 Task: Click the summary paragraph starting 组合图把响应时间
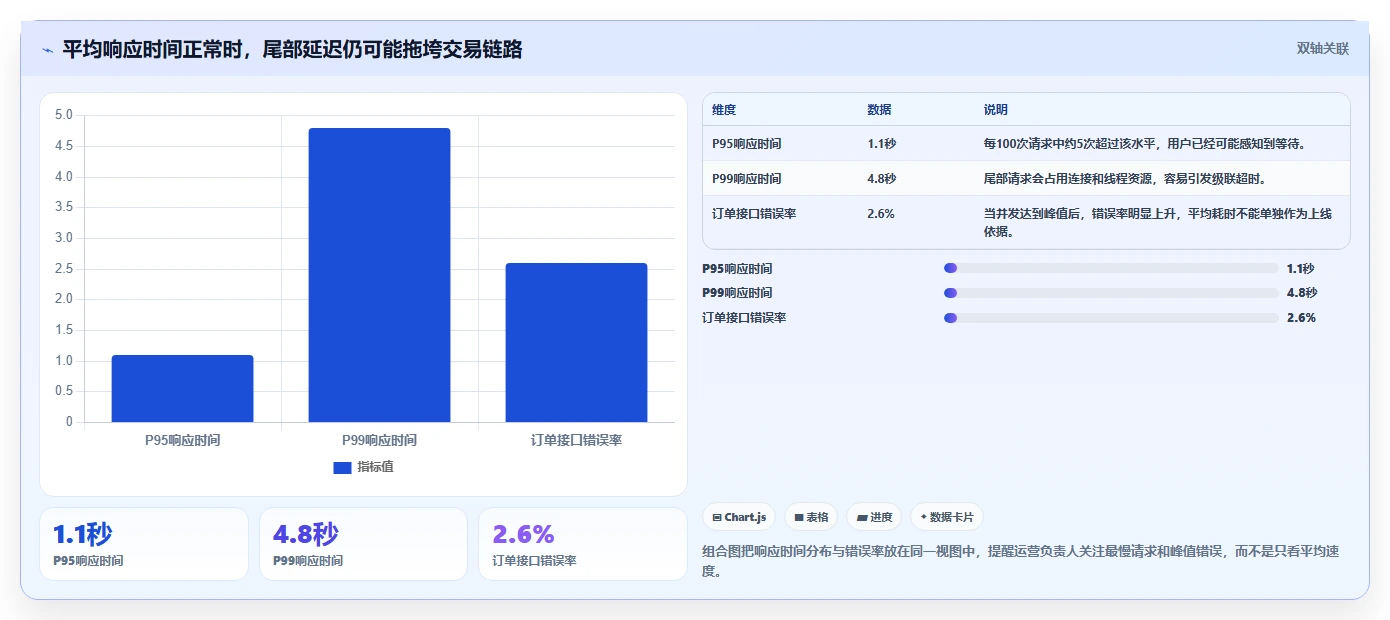(1022, 561)
